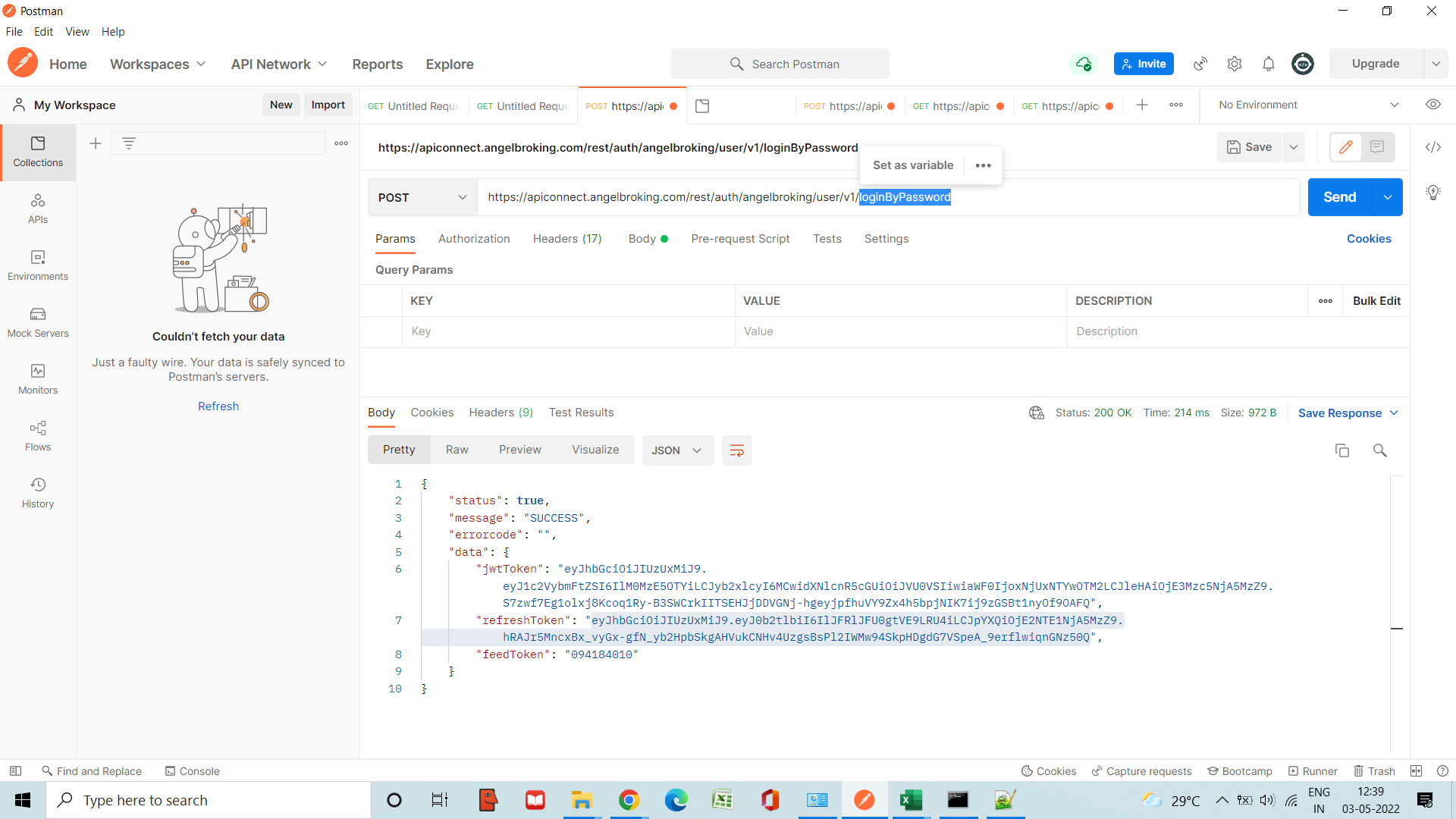This screenshot has width=1456, height=819.
Task: Open Console in the status bar
Action: [x=193, y=770]
